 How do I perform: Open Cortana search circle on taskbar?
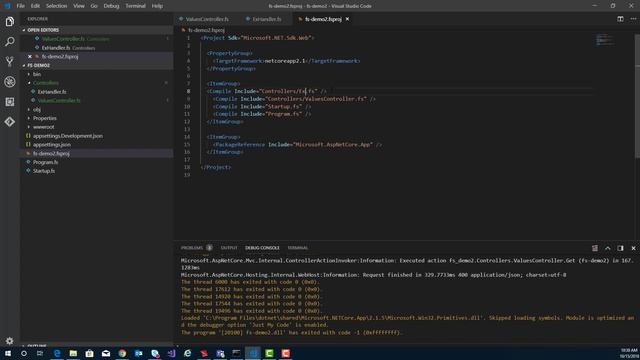pos(24,353)
